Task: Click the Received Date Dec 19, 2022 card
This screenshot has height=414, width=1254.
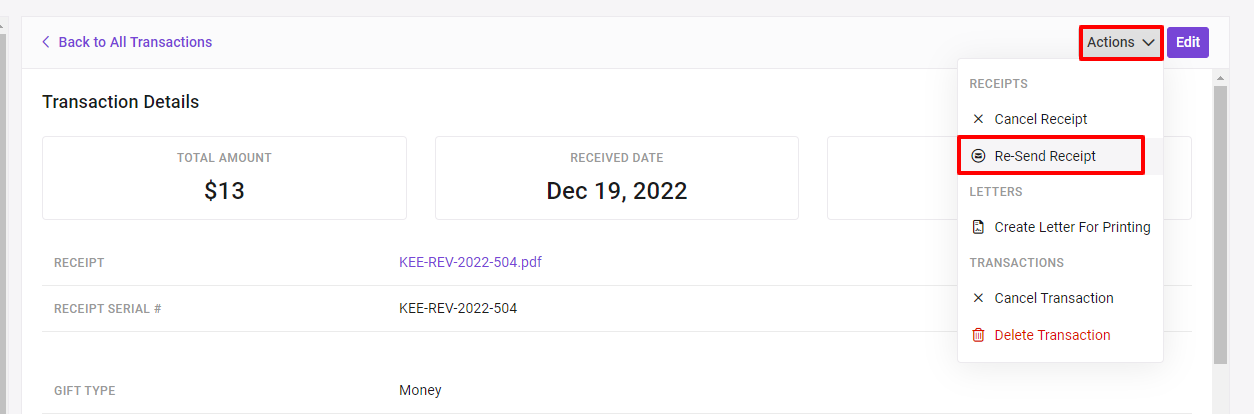Action: (617, 178)
